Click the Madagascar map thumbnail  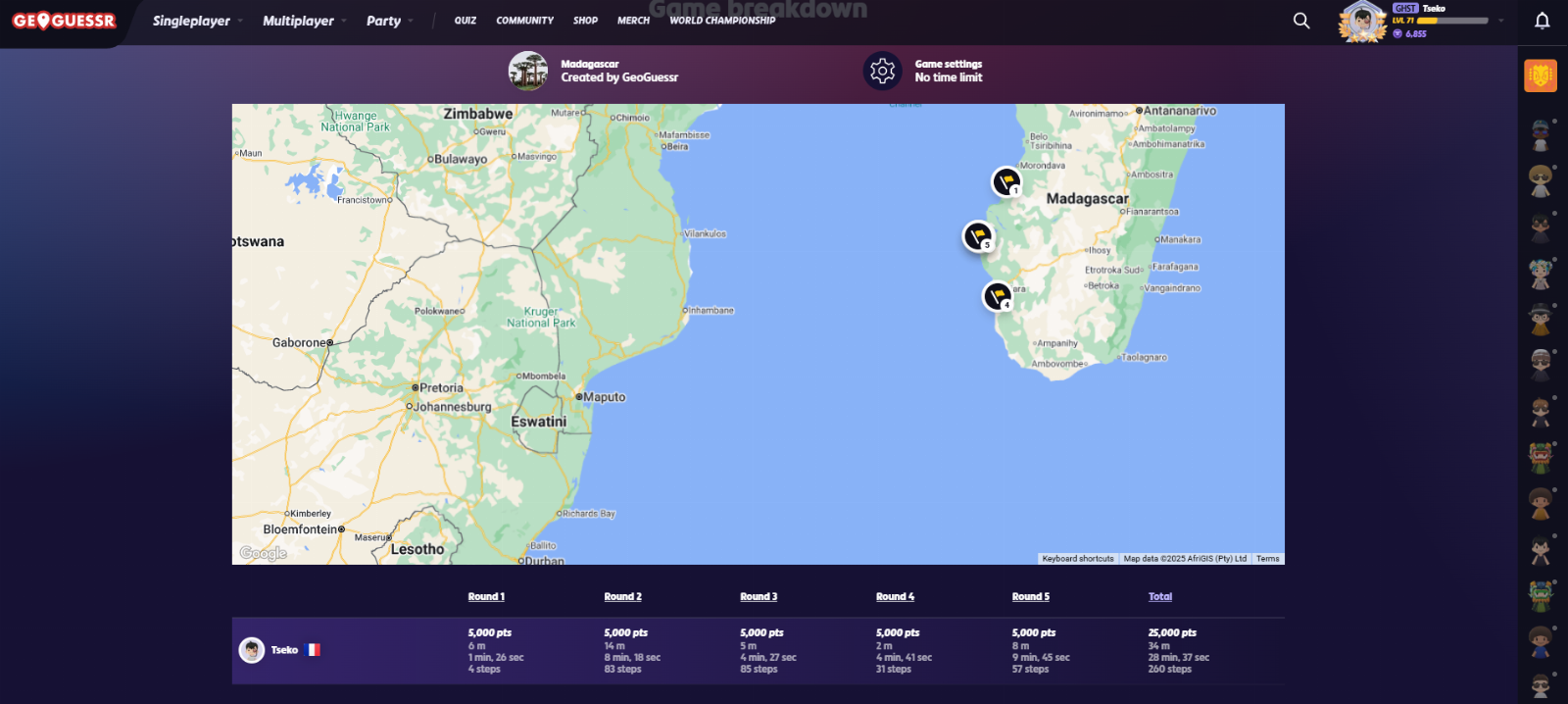pyautogui.click(x=528, y=71)
